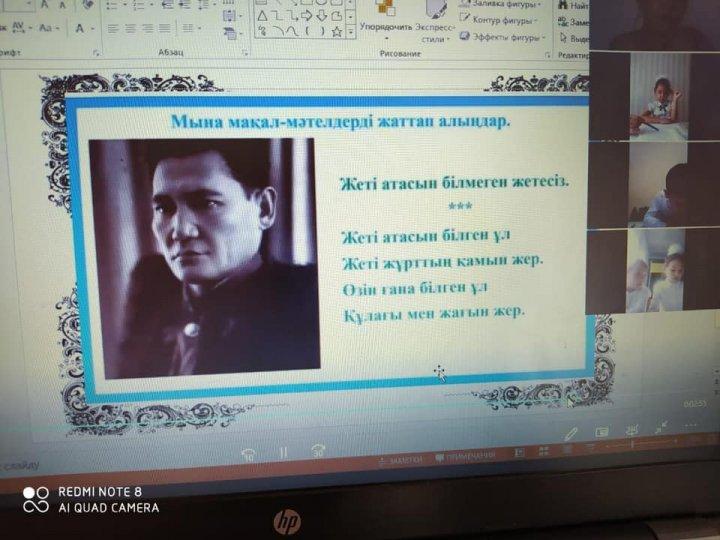This screenshot has height=540, width=720.
Task: Click the pause button on recording bar
Action: pos(283,452)
